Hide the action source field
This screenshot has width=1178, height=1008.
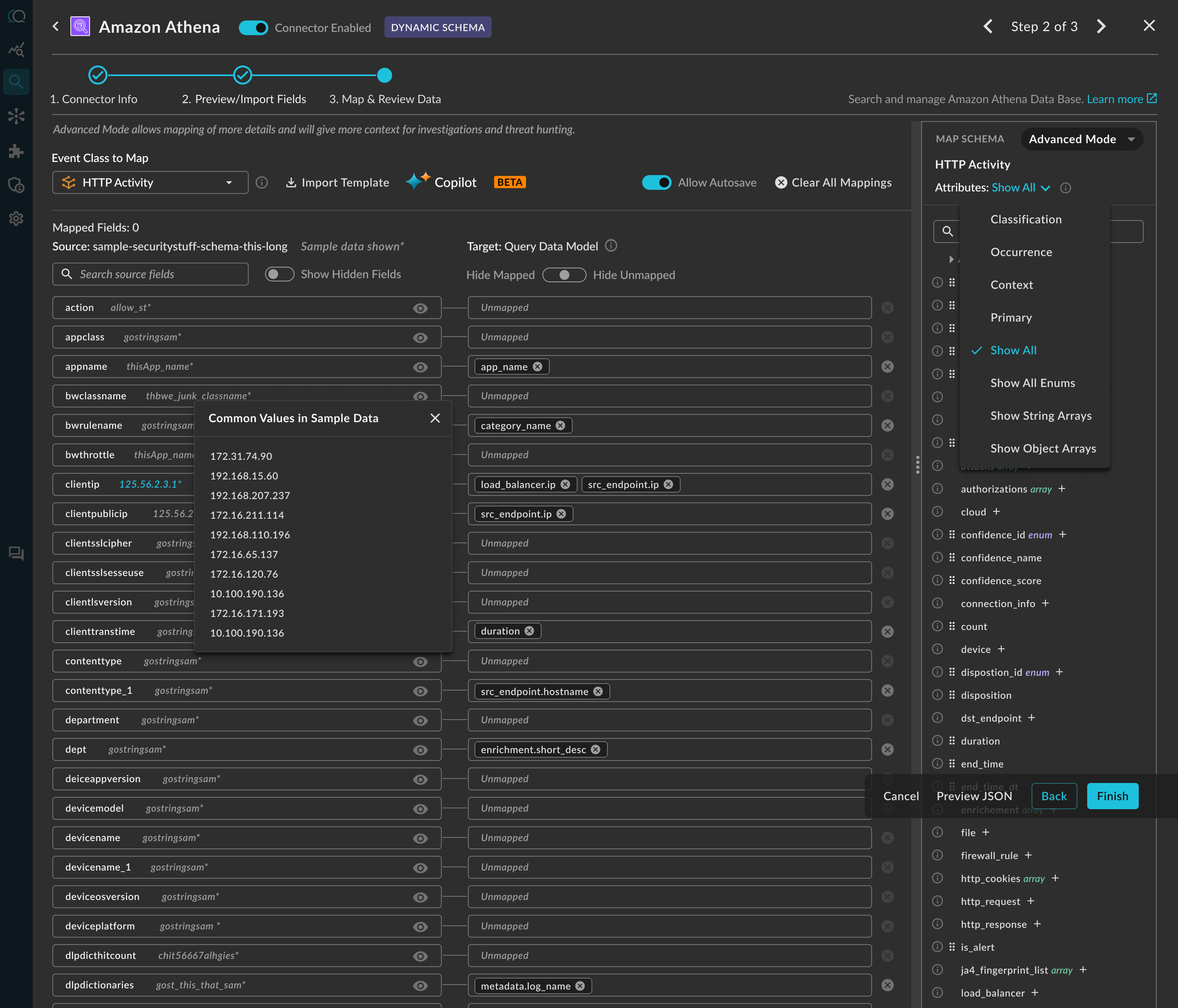tap(420, 308)
